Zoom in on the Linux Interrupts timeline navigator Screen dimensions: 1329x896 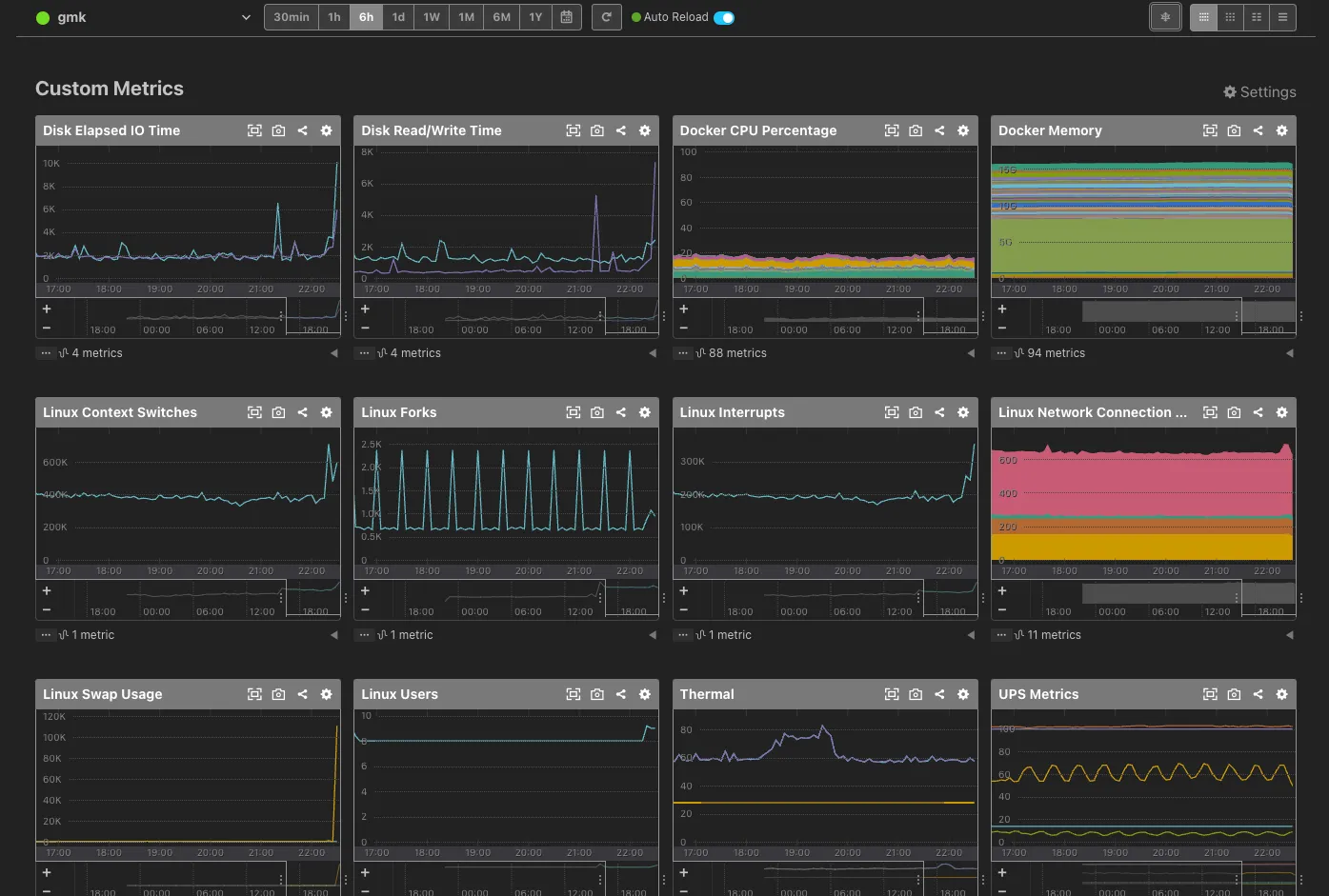pos(683,591)
